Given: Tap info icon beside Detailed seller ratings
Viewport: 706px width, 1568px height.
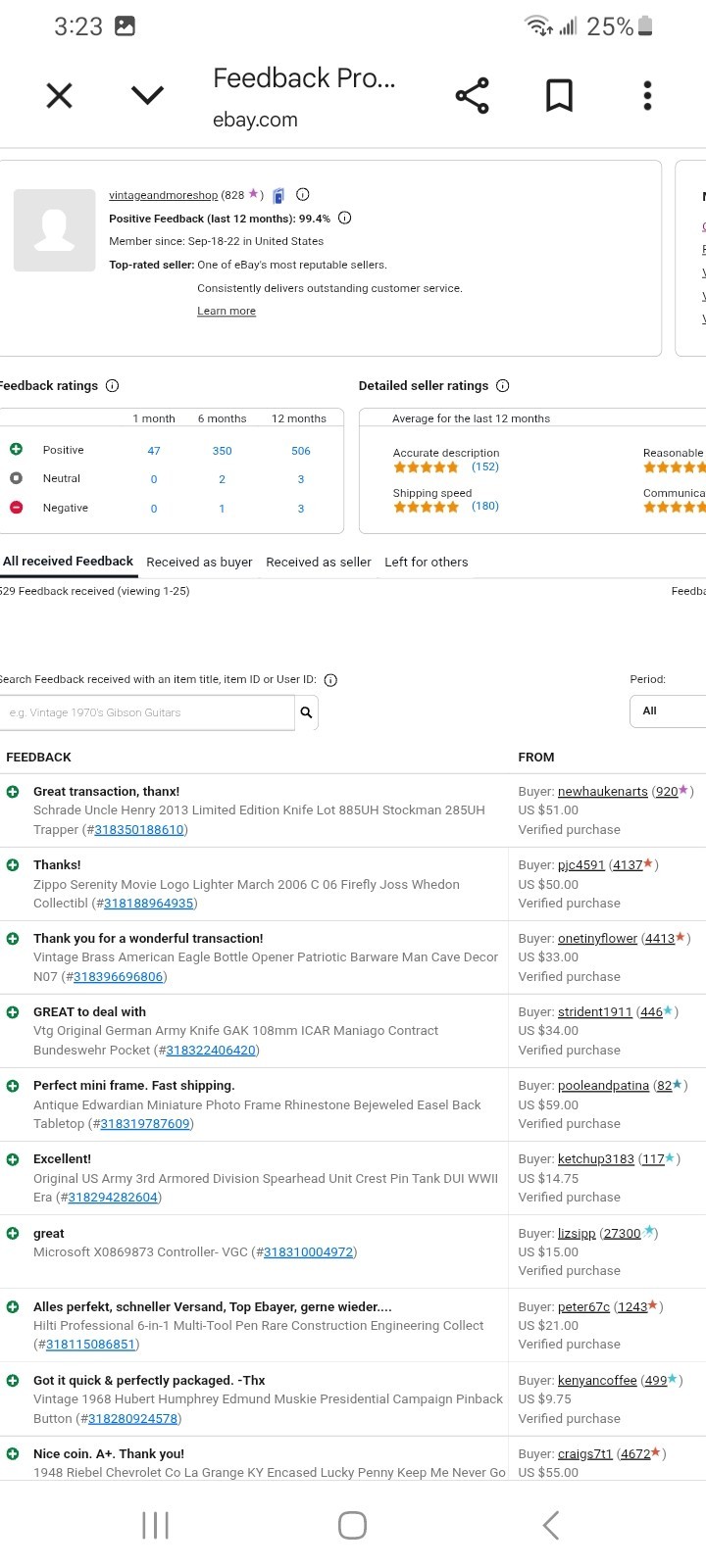Looking at the screenshot, I should click(x=503, y=385).
